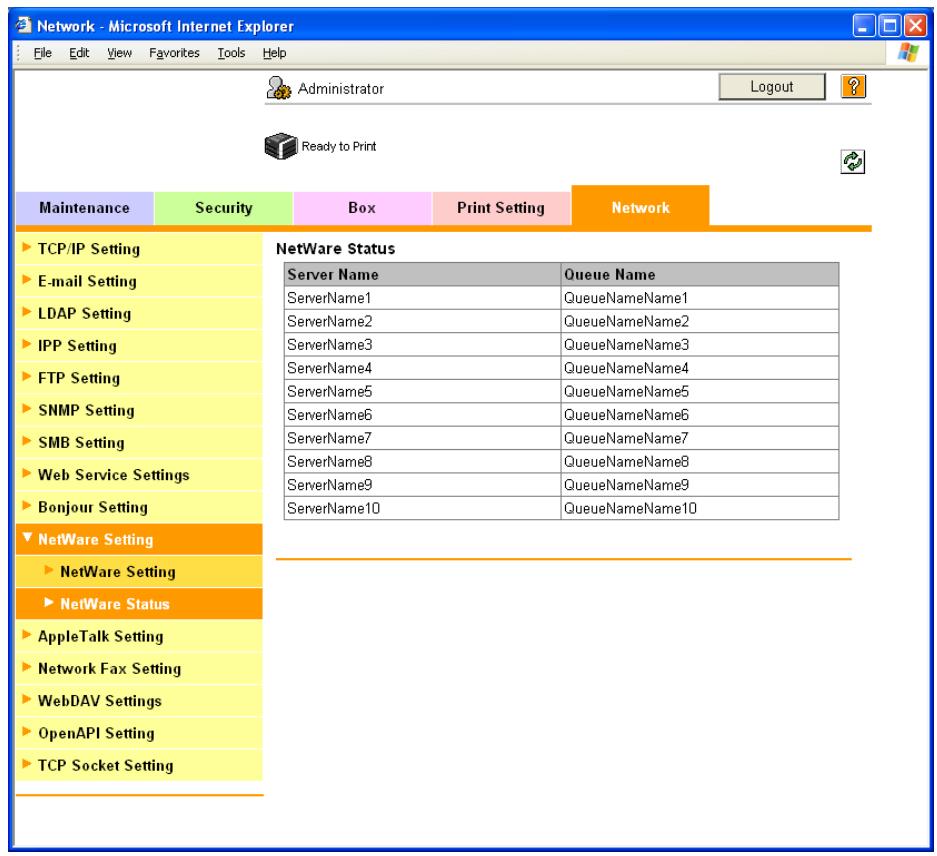The image size is (937, 856).
Task: Switch to the Print Setting tab
Action: pos(501,208)
